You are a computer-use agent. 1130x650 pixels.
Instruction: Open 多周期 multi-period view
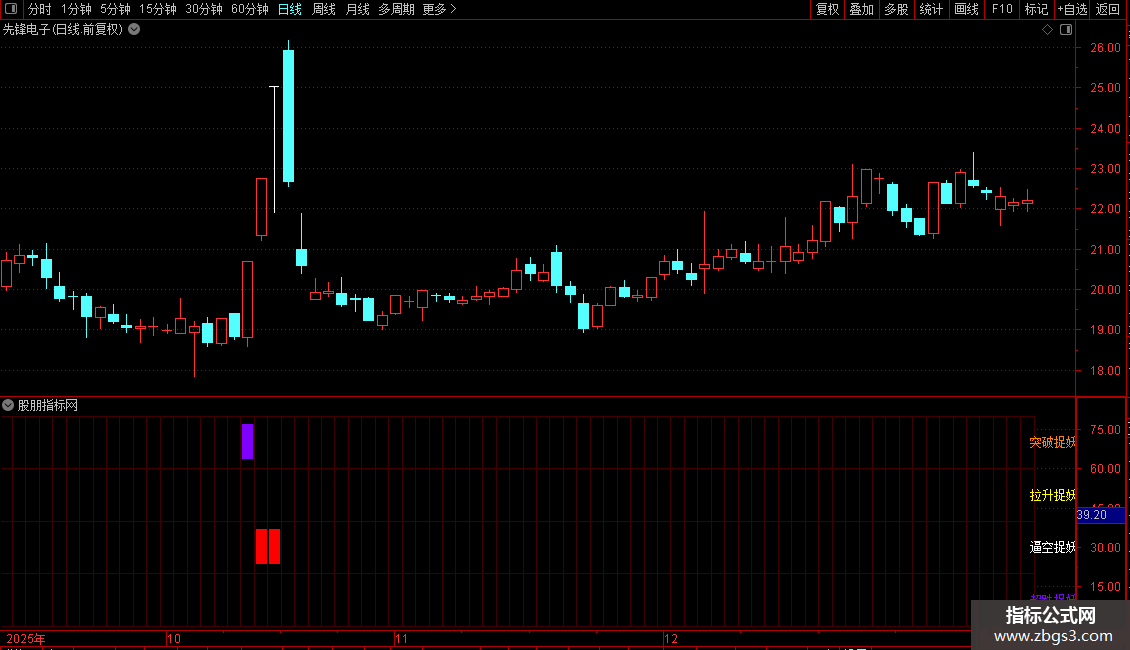click(396, 9)
